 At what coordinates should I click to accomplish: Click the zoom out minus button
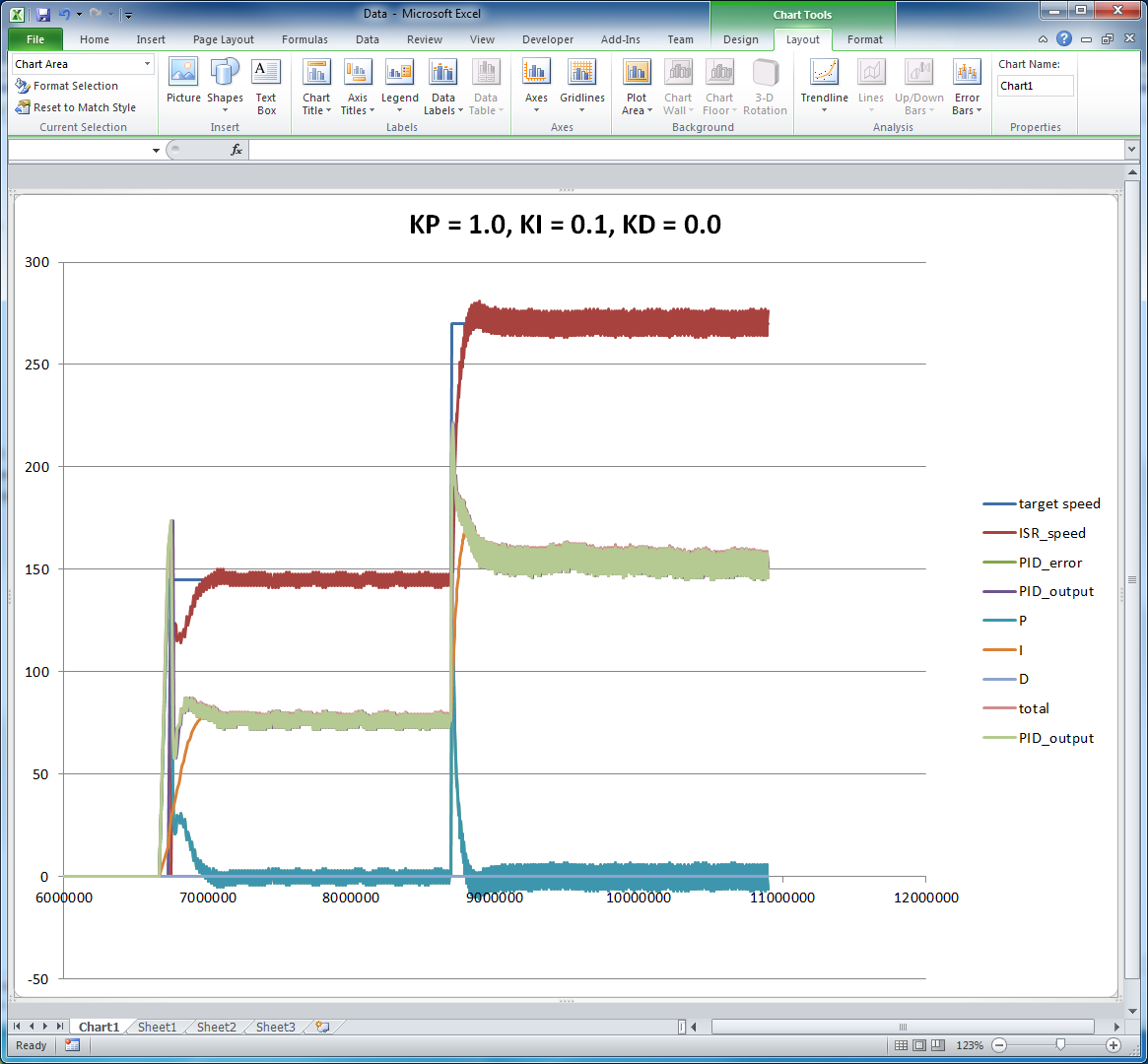pyautogui.click(x=999, y=1045)
